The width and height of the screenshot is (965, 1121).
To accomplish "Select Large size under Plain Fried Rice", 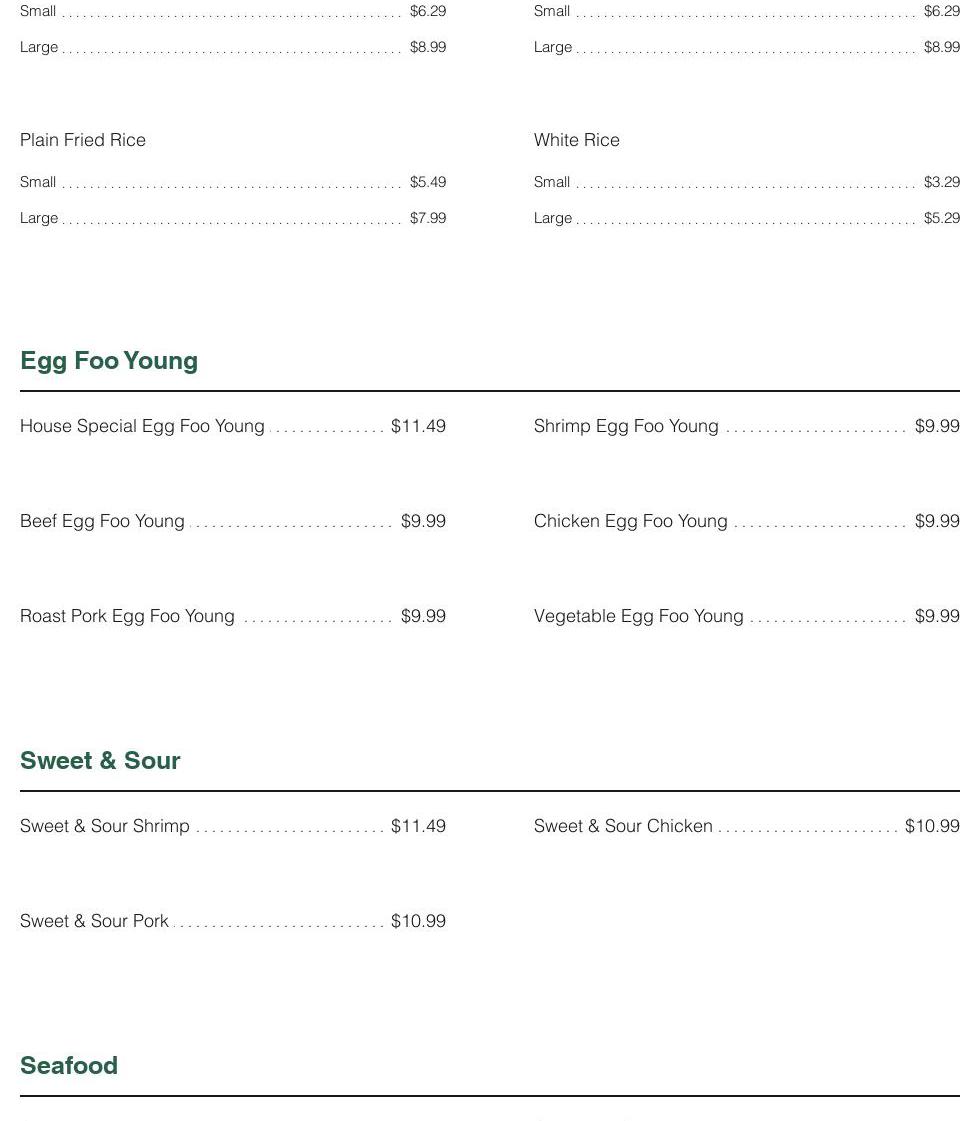I will pyautogui.click(x=39, y=218).
